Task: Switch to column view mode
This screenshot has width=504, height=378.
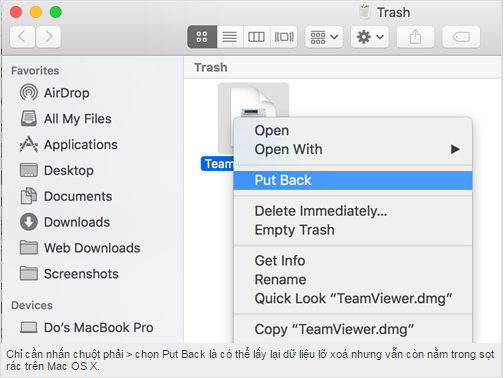Action: (x=256, y=37)
